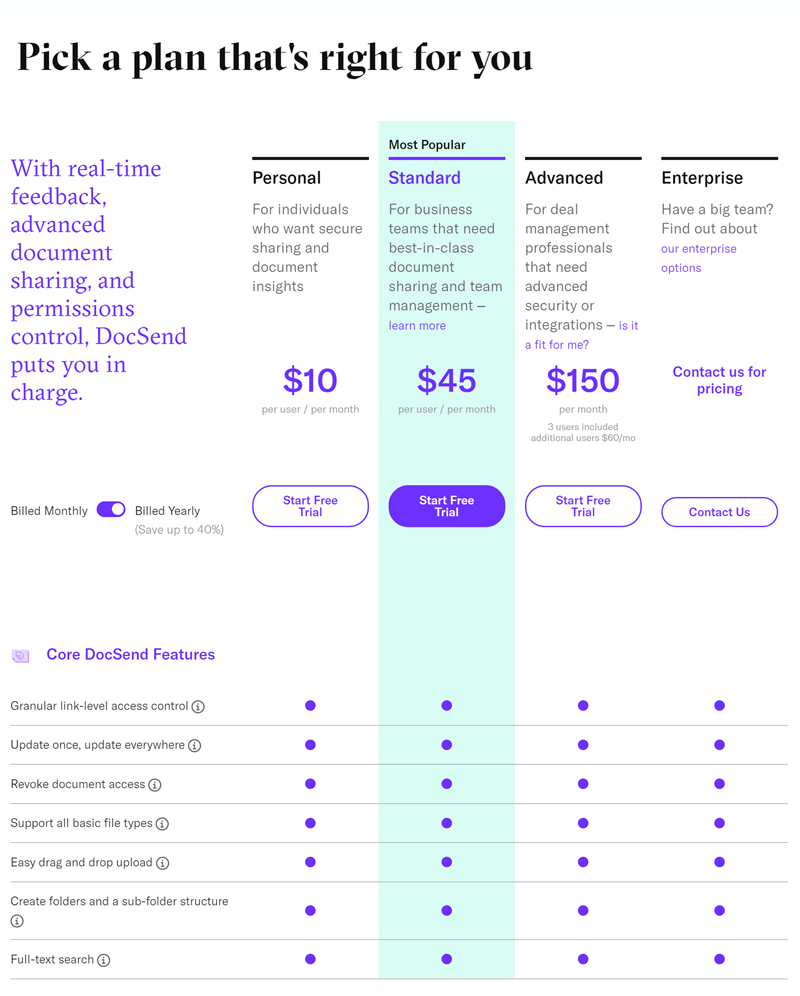Click the Contact us for pricing text

[719, 380]
